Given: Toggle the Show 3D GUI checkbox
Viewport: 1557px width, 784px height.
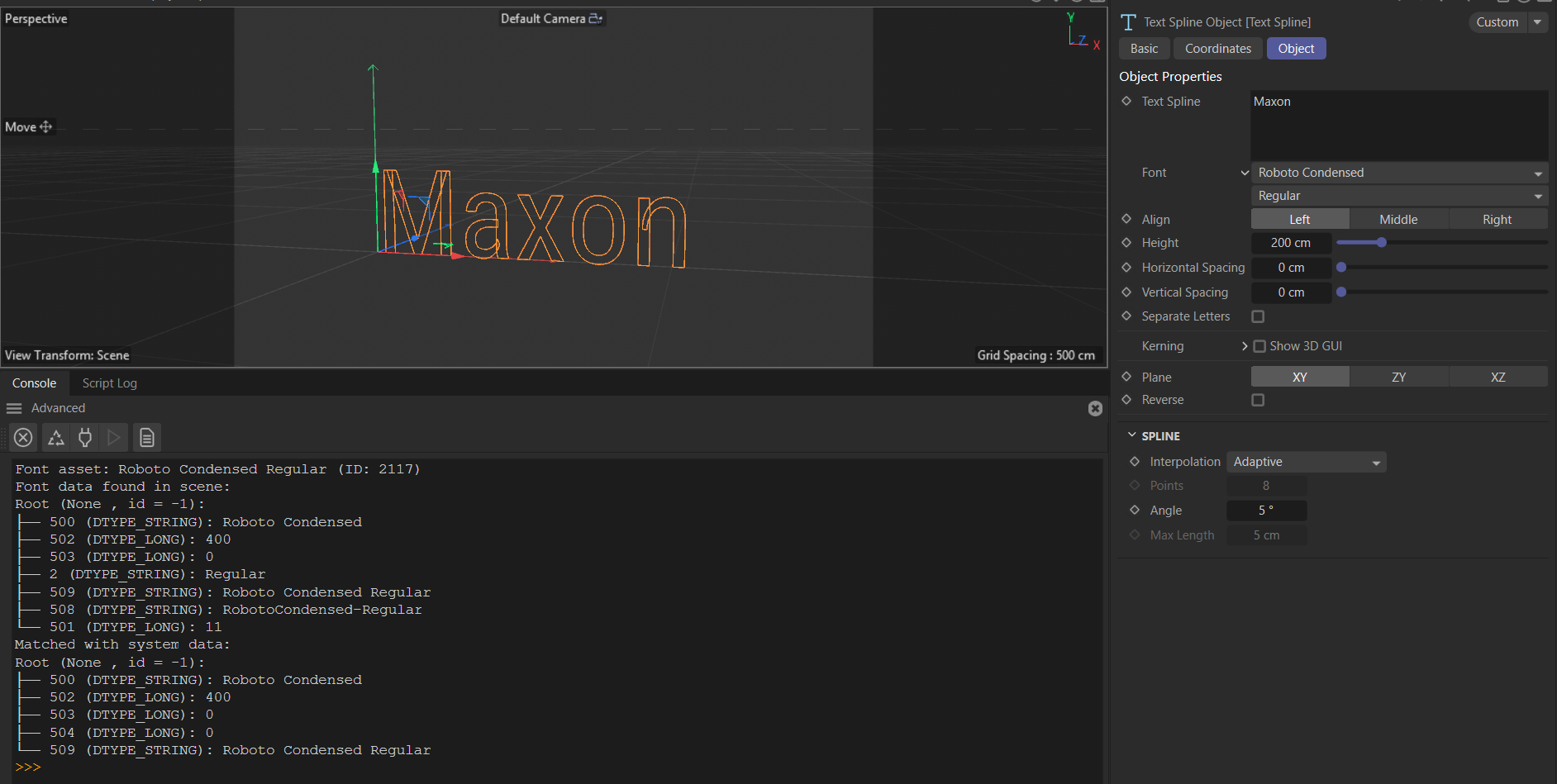Looking at the screenshot, I should point(1259,346).
